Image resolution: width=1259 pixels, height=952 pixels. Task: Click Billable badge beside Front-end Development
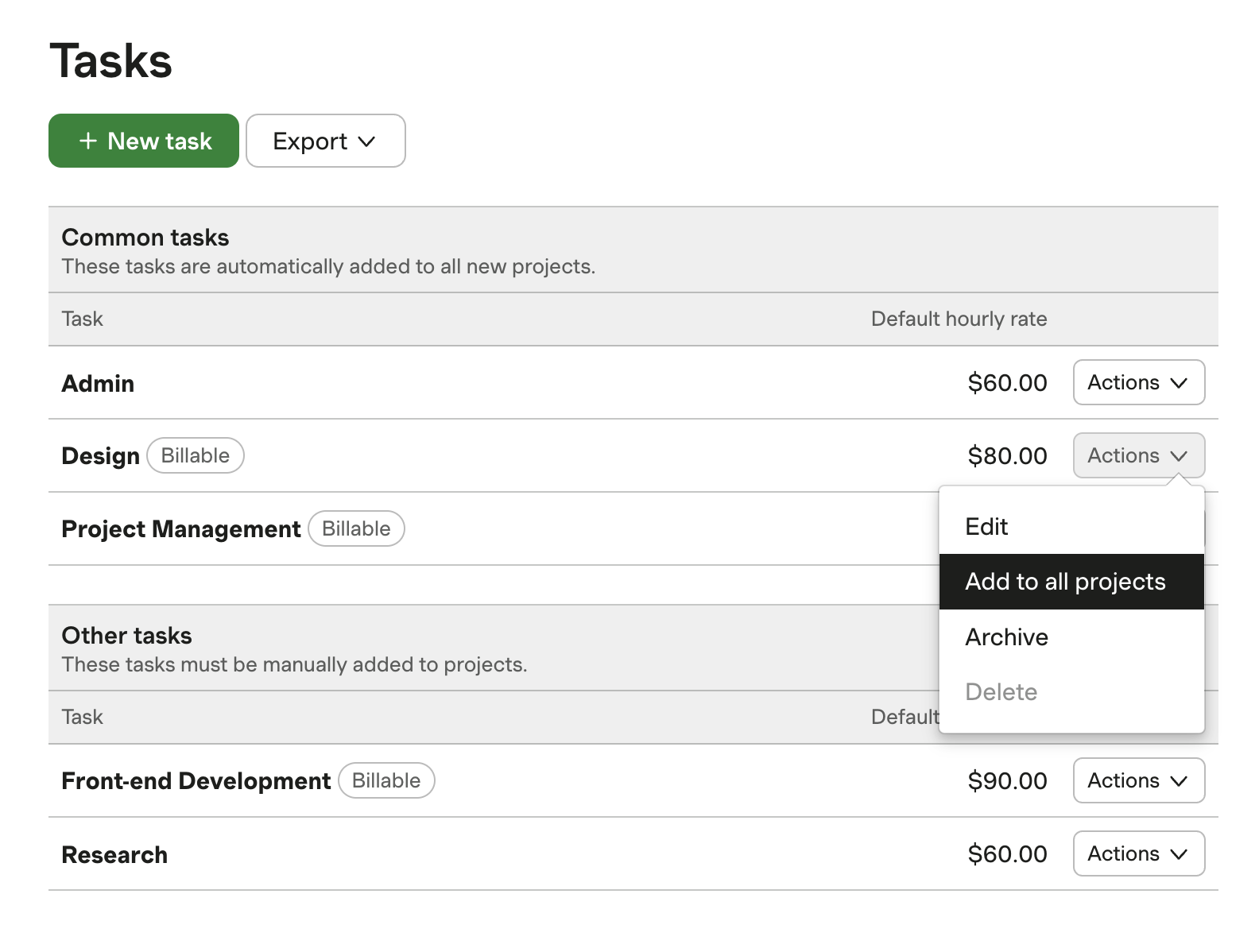[387, 780]
